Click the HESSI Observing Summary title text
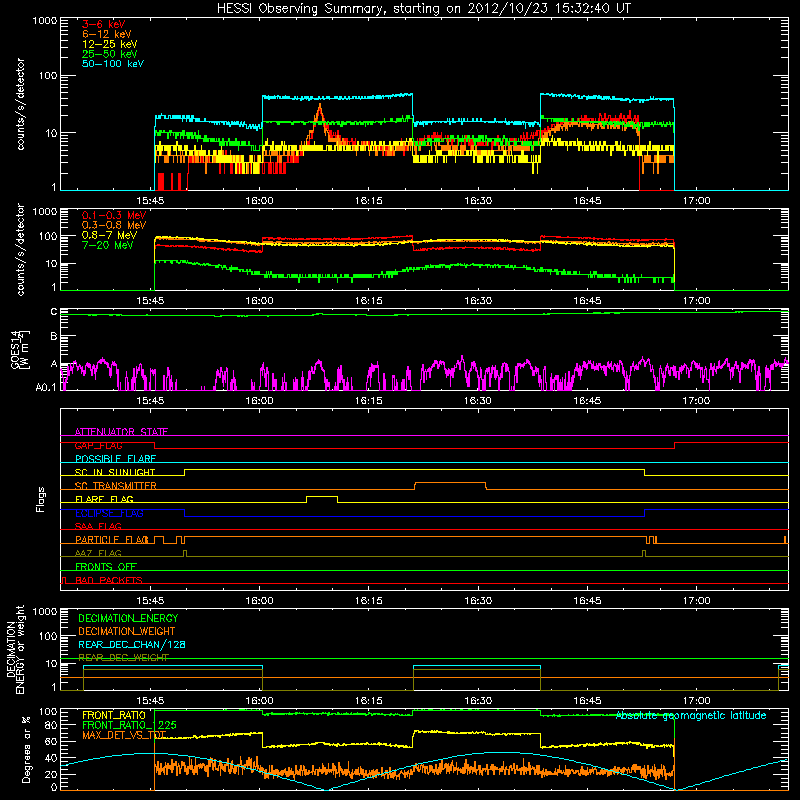The width and height of the screenshot is (800, 800). tap(423, 9)
